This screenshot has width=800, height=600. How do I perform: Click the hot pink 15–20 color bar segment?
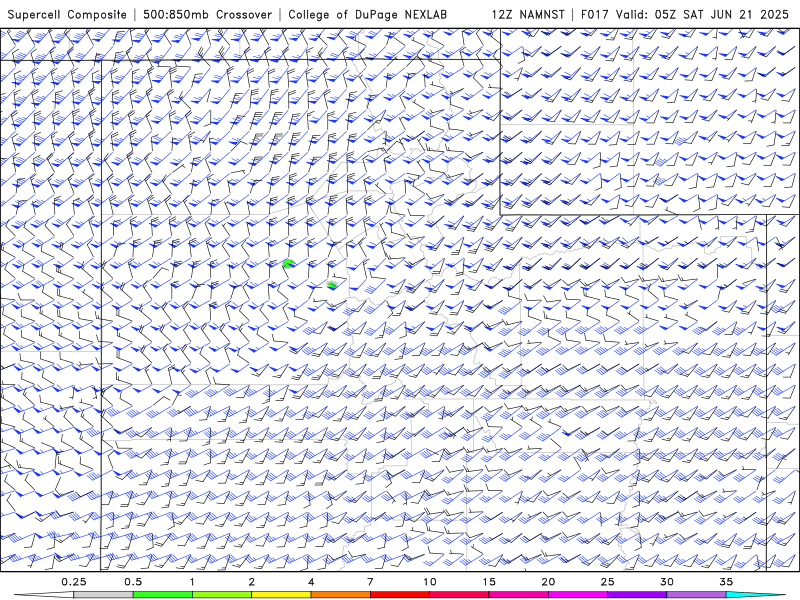[518, 595]
